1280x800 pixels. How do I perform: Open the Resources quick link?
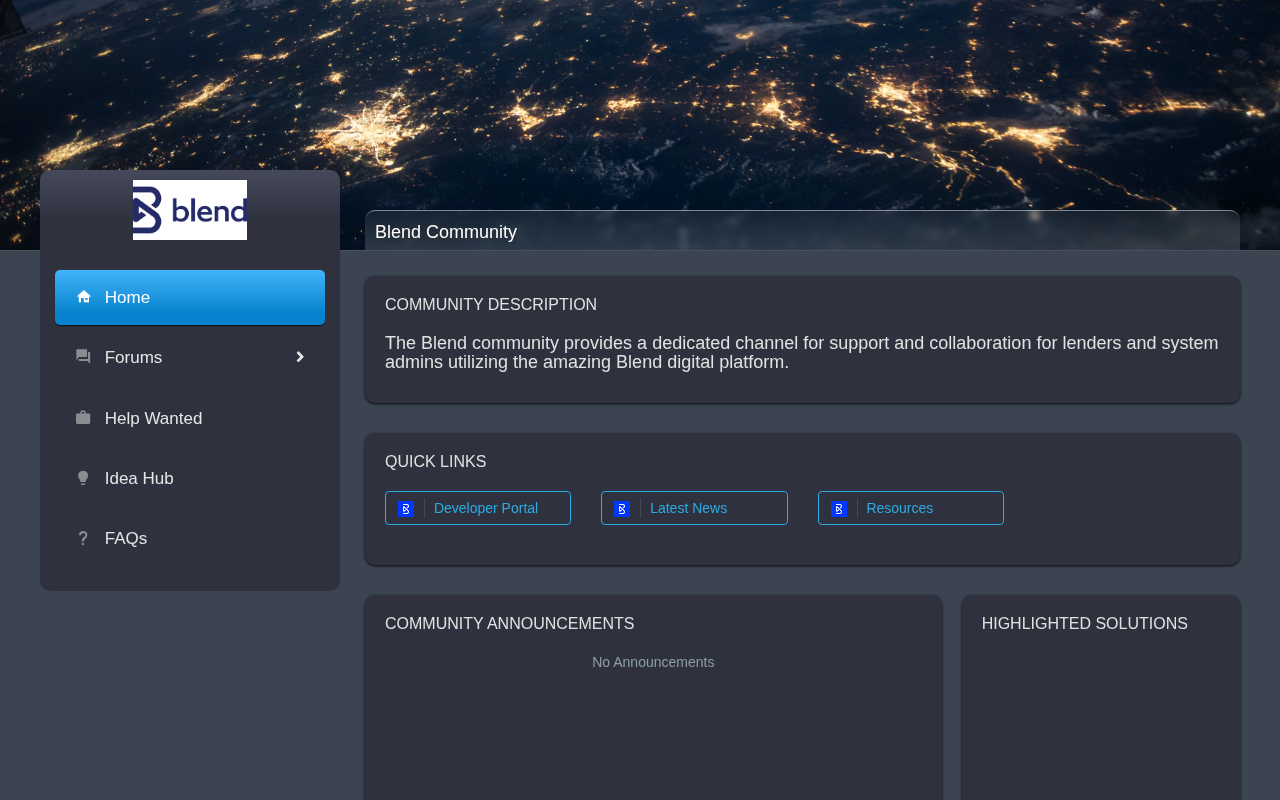coord(899,508)
